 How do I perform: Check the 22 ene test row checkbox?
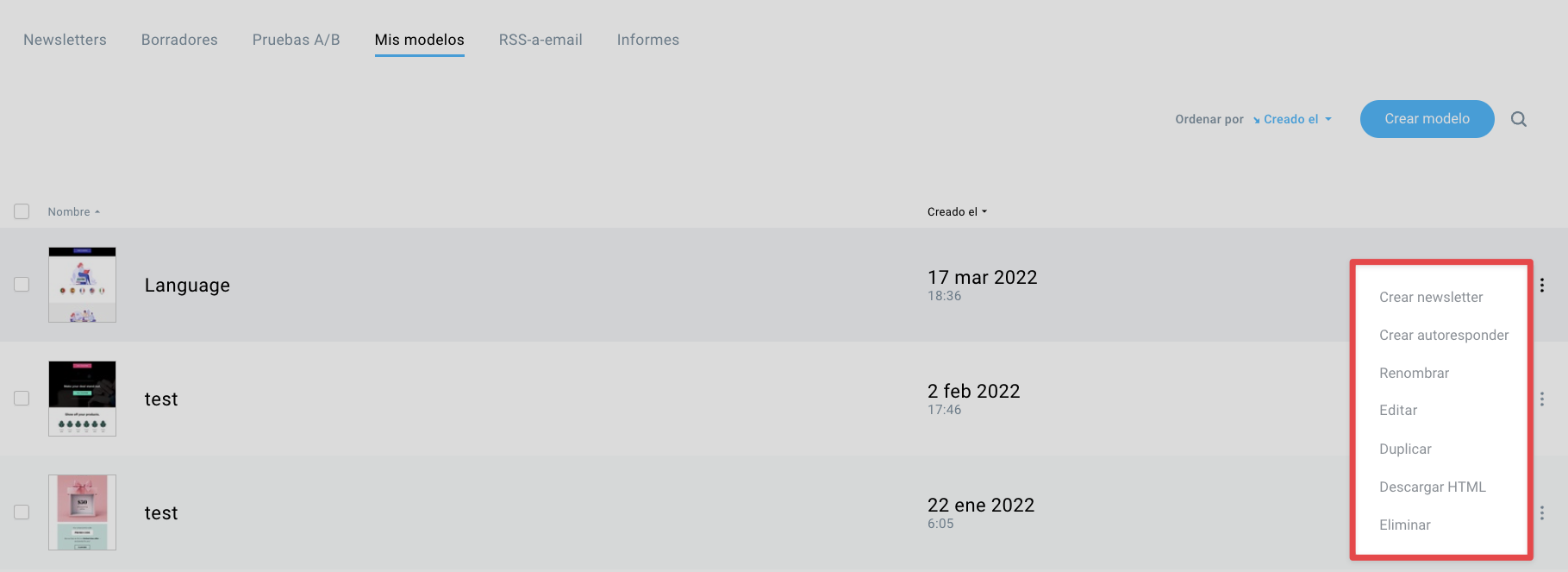click(x=22, y=512)
